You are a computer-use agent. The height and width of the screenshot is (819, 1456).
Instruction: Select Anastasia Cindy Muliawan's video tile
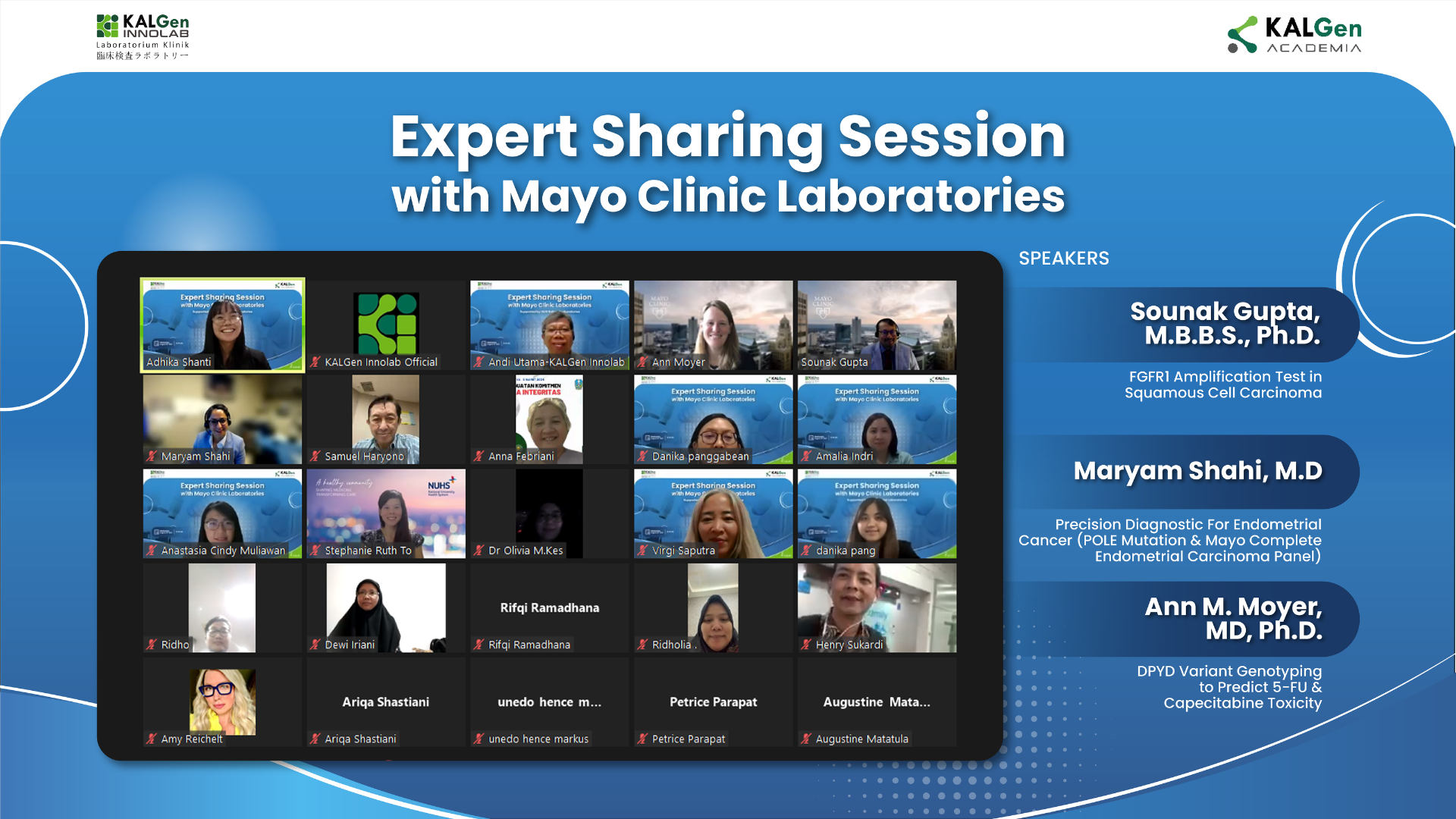point(222,513)
